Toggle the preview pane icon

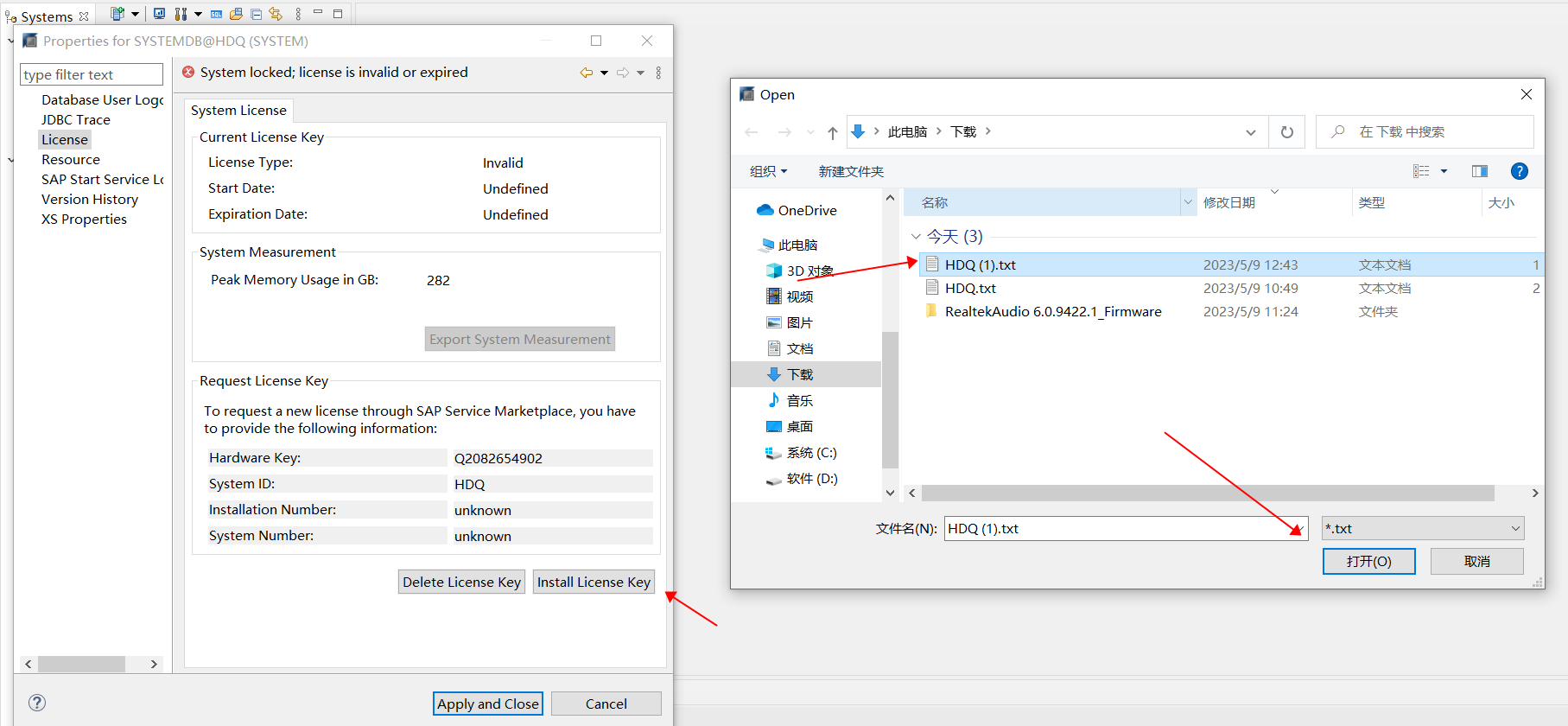click(x=1480, y=171)
